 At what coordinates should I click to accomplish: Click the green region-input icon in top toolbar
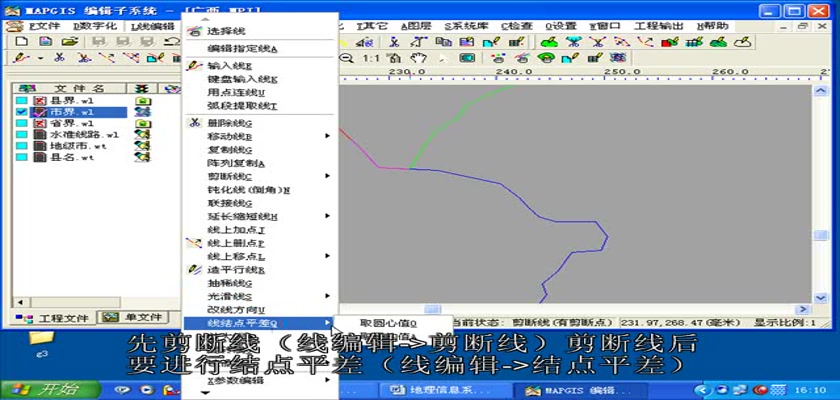[549, 42]
